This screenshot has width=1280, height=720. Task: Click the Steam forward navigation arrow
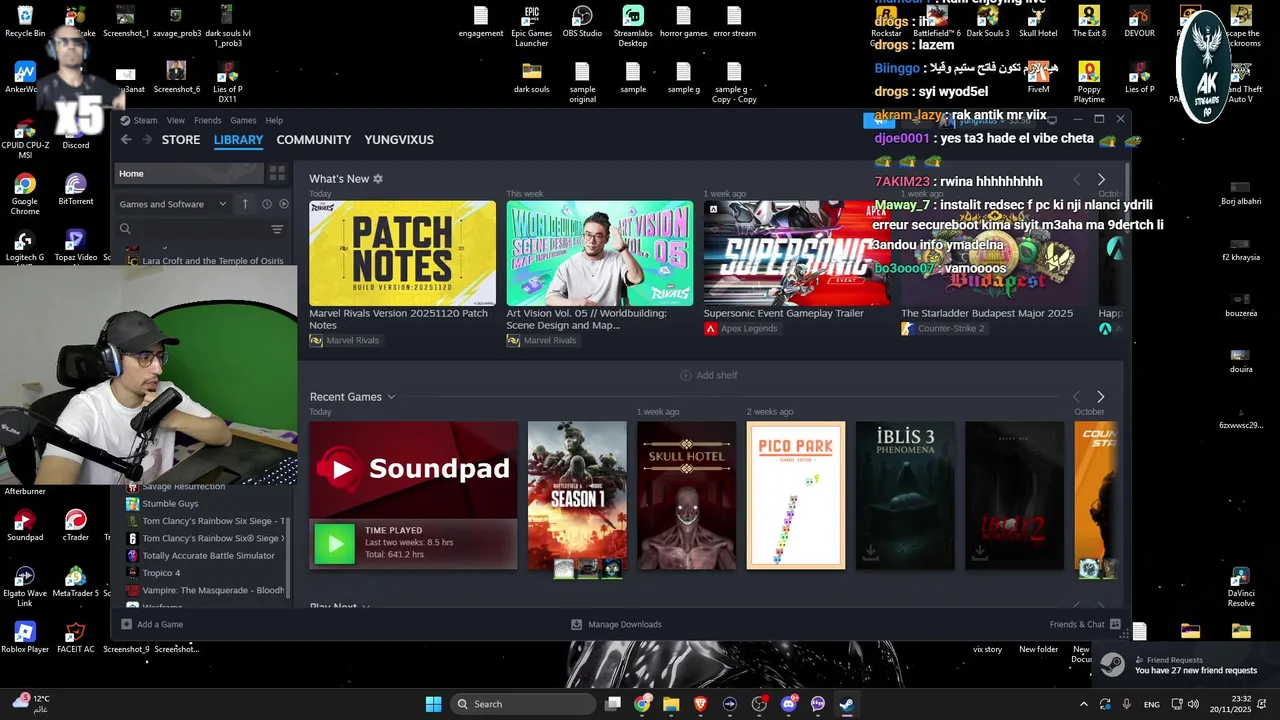(x=148, y=140)
